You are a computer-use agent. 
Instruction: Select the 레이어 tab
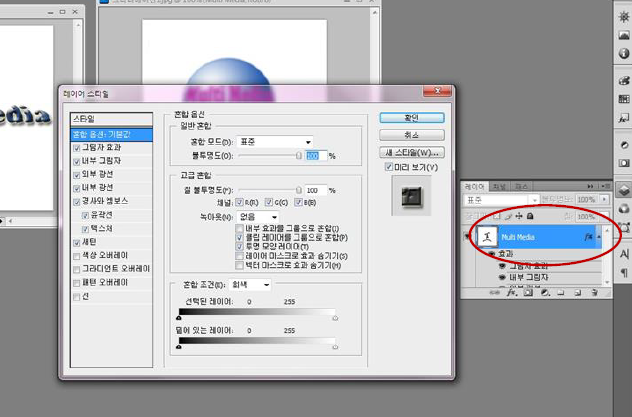[474, 187]
